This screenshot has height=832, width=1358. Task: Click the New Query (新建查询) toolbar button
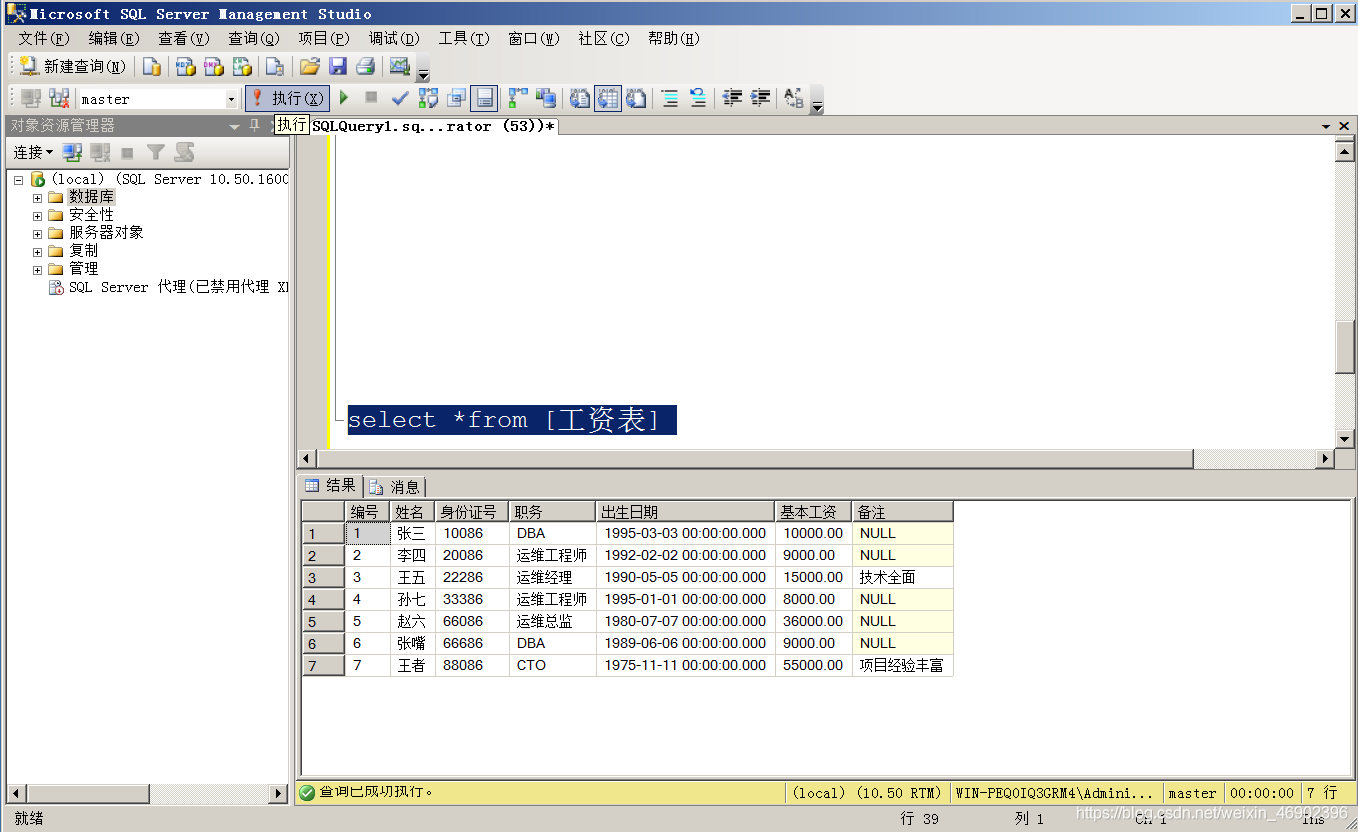[x=73, y=67]
